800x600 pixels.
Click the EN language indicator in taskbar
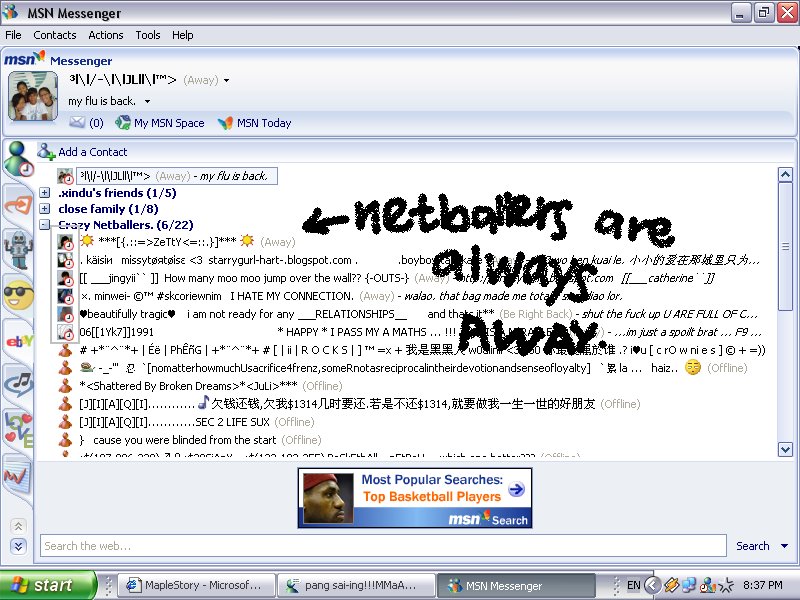coord(634,585)
